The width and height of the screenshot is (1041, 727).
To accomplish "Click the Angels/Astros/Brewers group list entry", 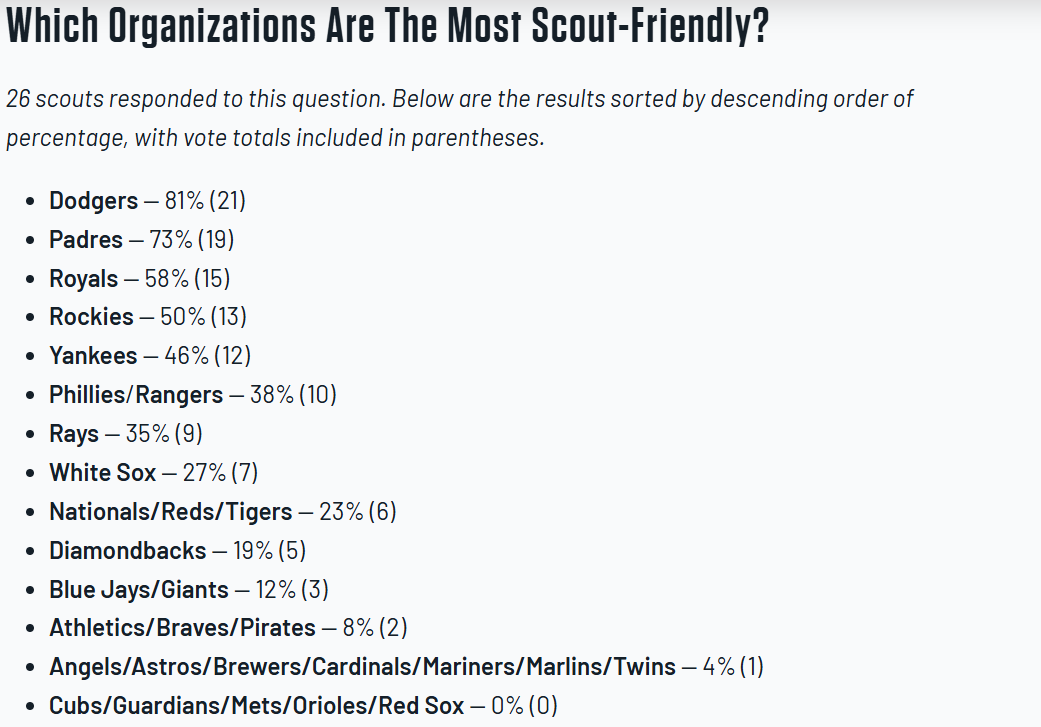I will pos(406,666).
